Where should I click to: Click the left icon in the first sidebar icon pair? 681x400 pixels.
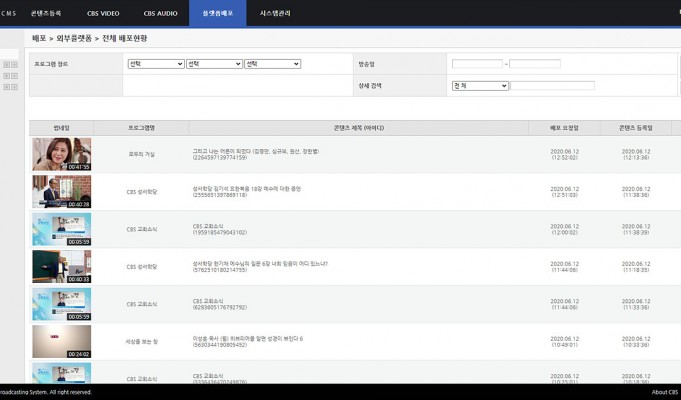pyautogui.click(x=7, y=64)
